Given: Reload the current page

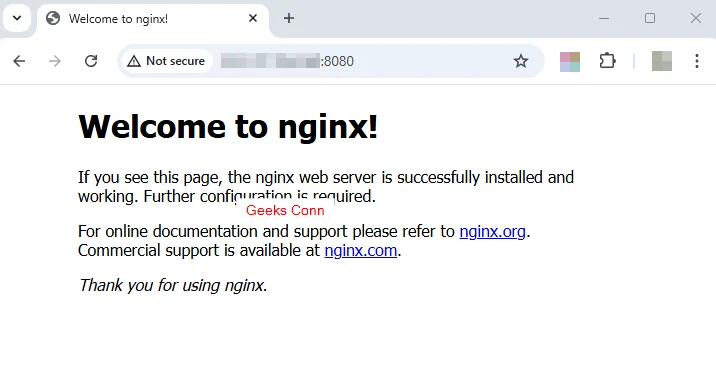Looking at the screenshot, I should click(x=91, y=61).
